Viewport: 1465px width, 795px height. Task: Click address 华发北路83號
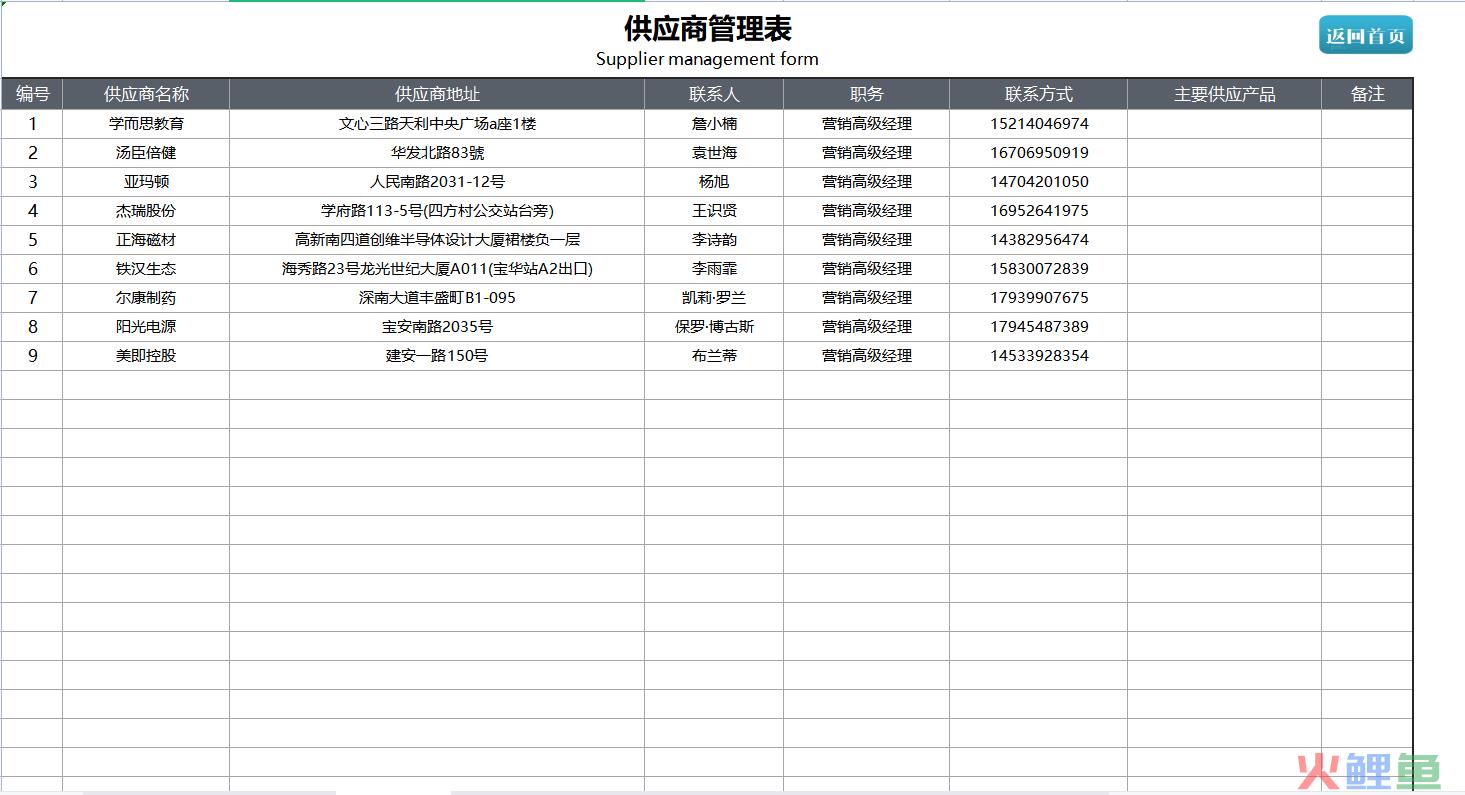click(x=437, y=153)
